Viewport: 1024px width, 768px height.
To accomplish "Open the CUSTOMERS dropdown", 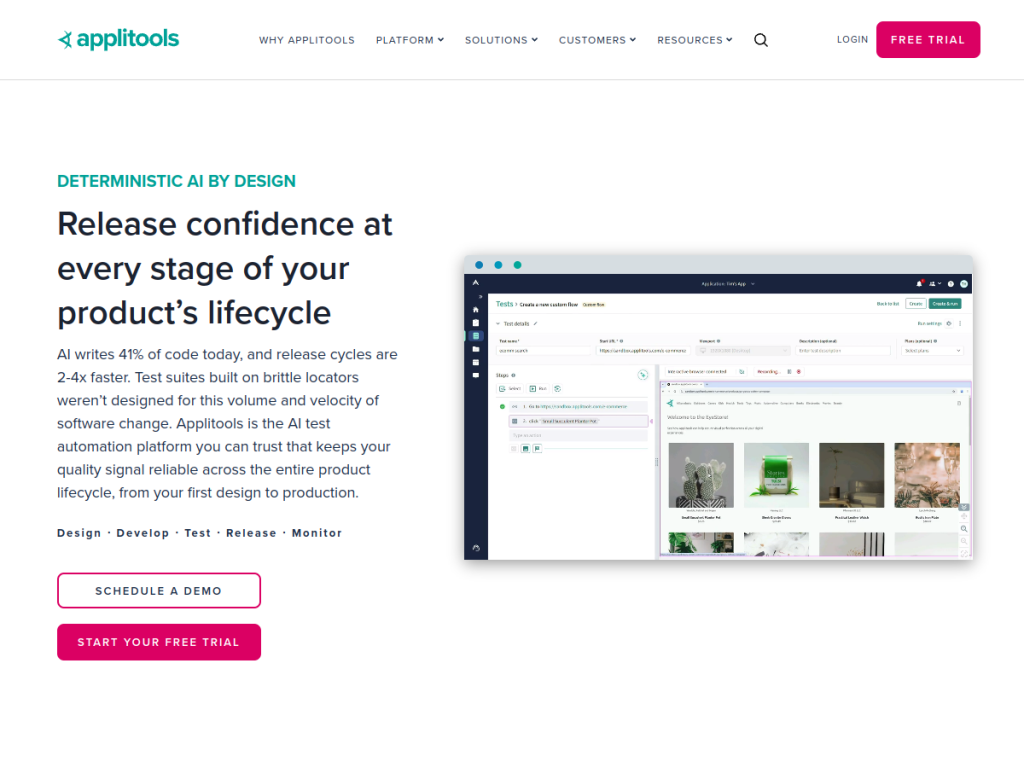I will (x=597, y=40).
